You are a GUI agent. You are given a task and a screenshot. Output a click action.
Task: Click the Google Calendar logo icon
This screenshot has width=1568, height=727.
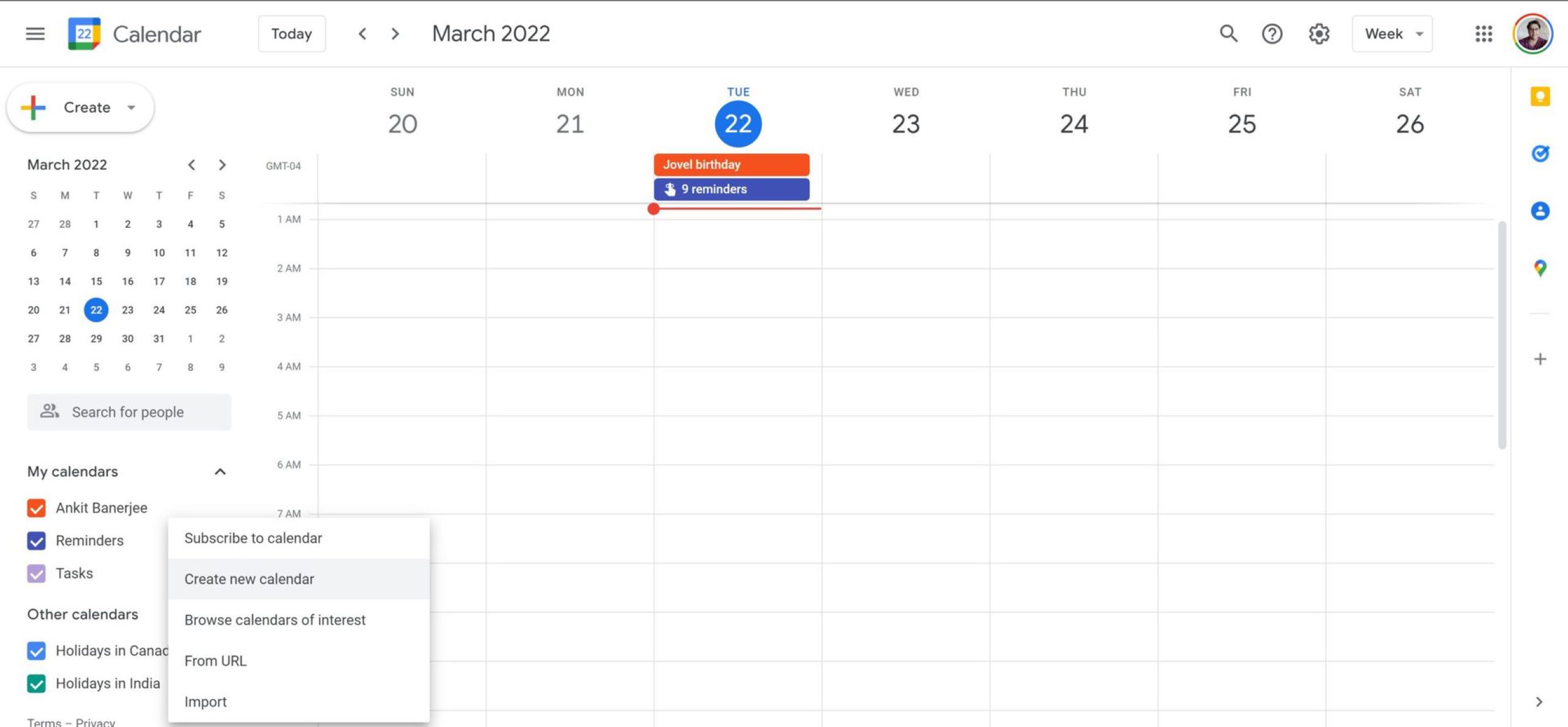(84, 33)
